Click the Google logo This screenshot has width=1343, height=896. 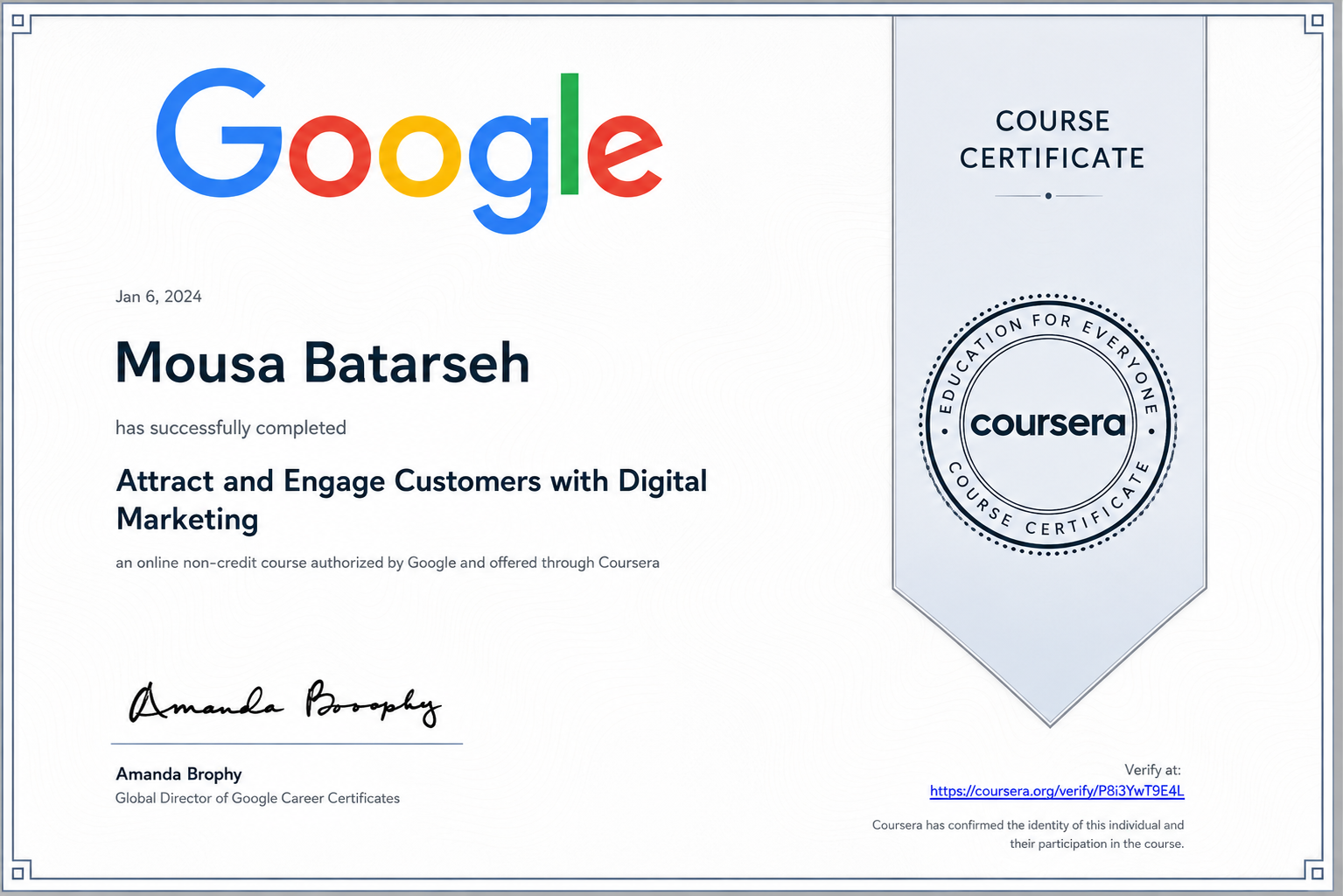click(409, 150)
